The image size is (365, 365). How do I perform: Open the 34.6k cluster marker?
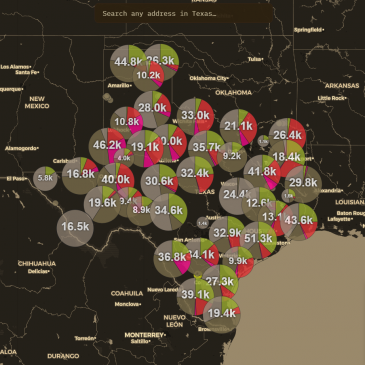click(169, 212)
